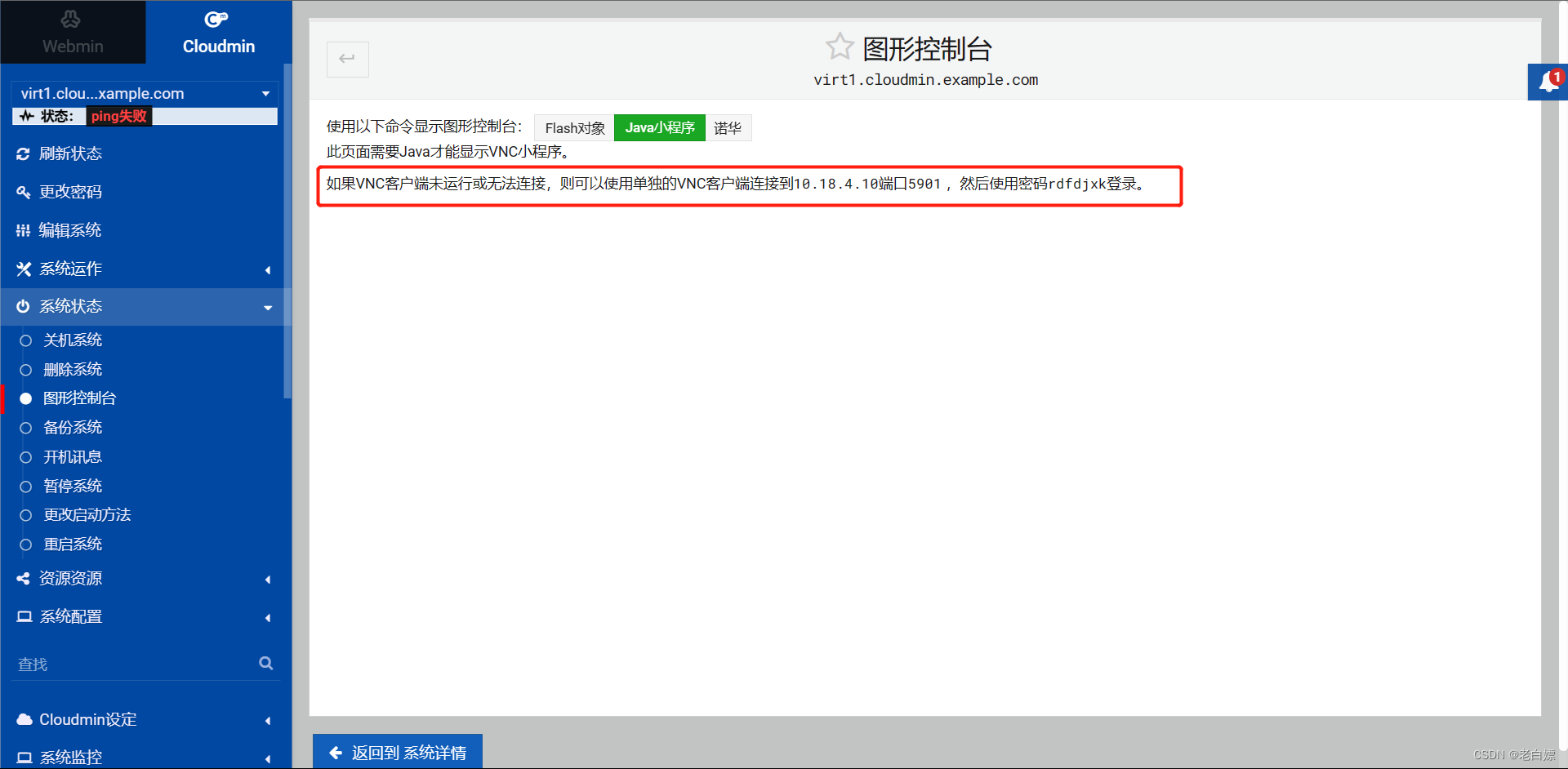The width and height of the screenshot is (1568, 769).
Task: Select the 备份系统 radio option
Action: point(26,427)
